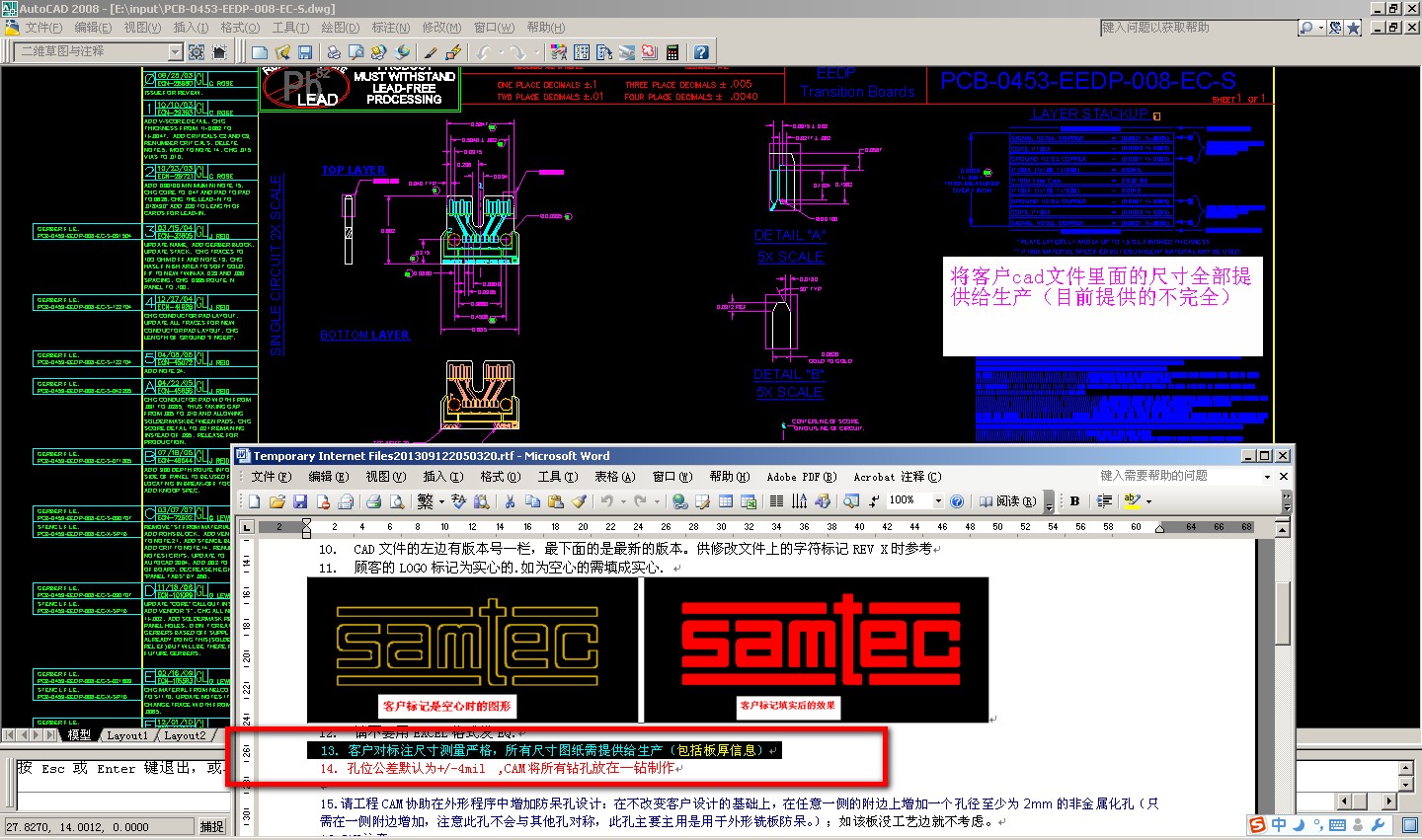The height and width of the screenshot is (840, 1422).
Task: Open Word help blue question icon
Action: (x=957, y=501)
